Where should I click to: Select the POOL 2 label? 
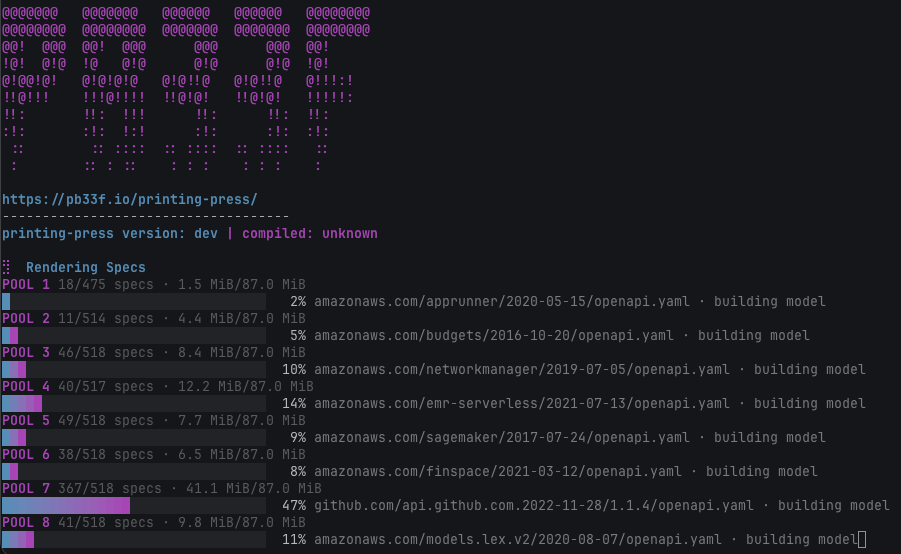26,318
